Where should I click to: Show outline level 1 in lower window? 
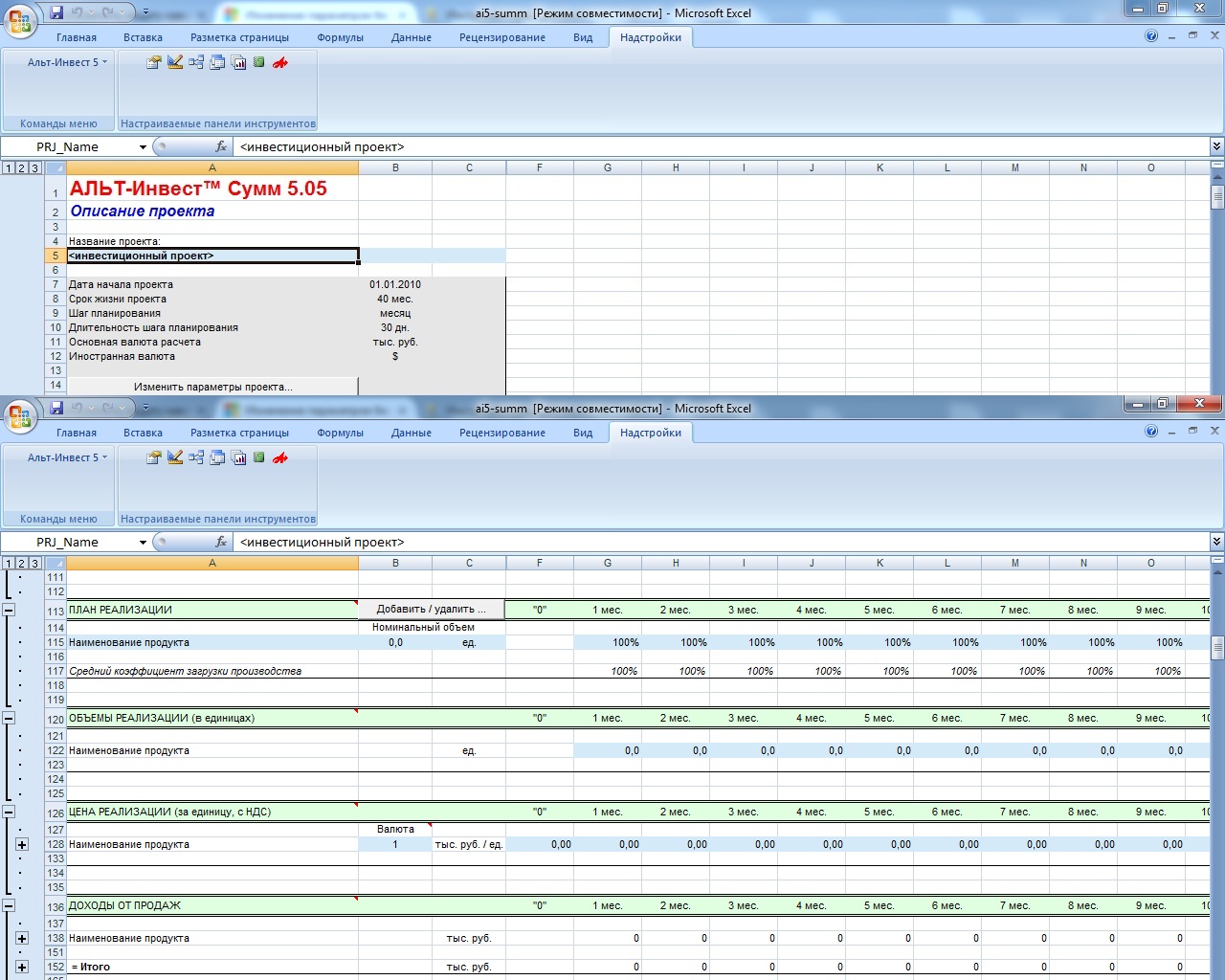tap(8, 563)
